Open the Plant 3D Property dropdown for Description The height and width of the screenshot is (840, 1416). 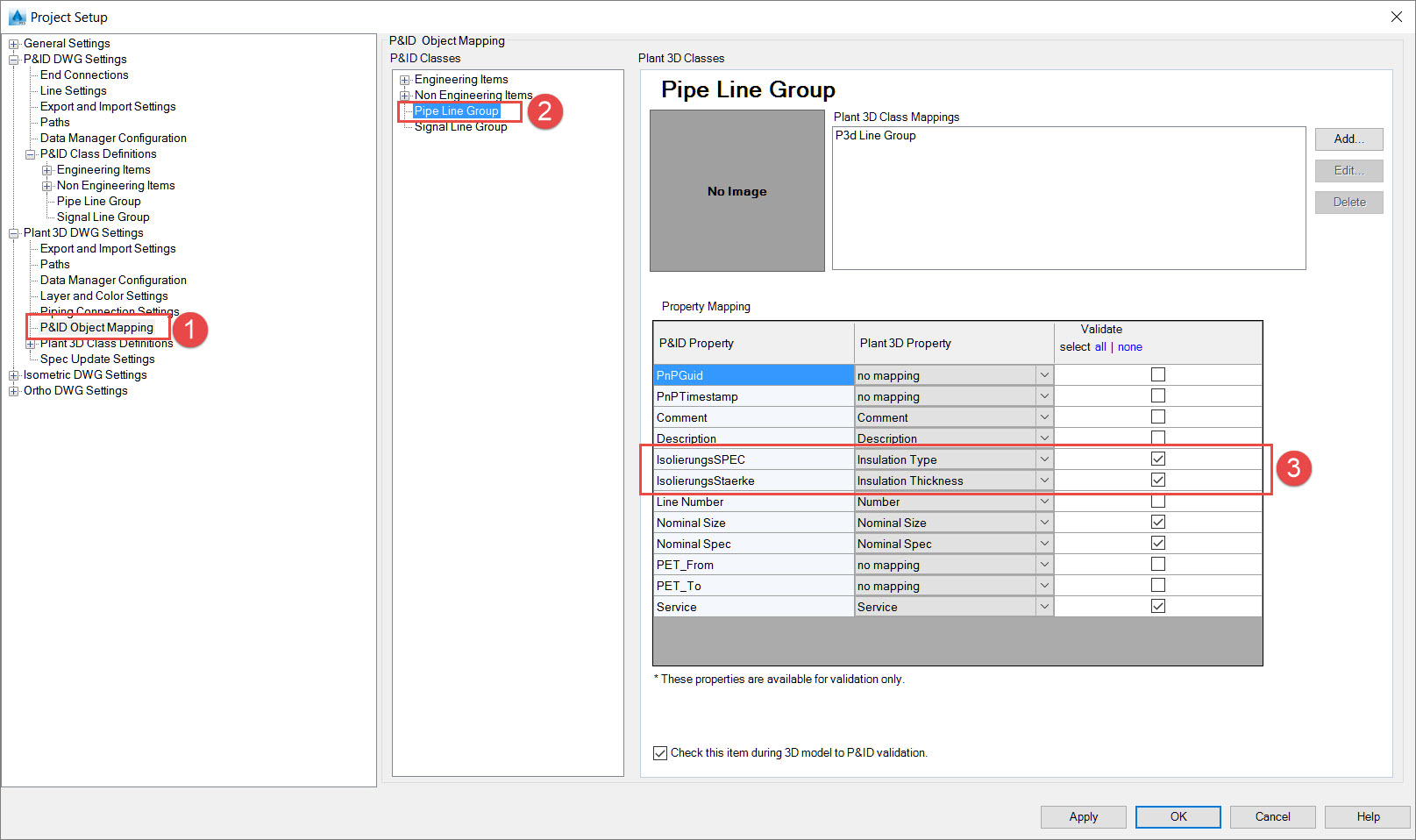pos(1043,438)
